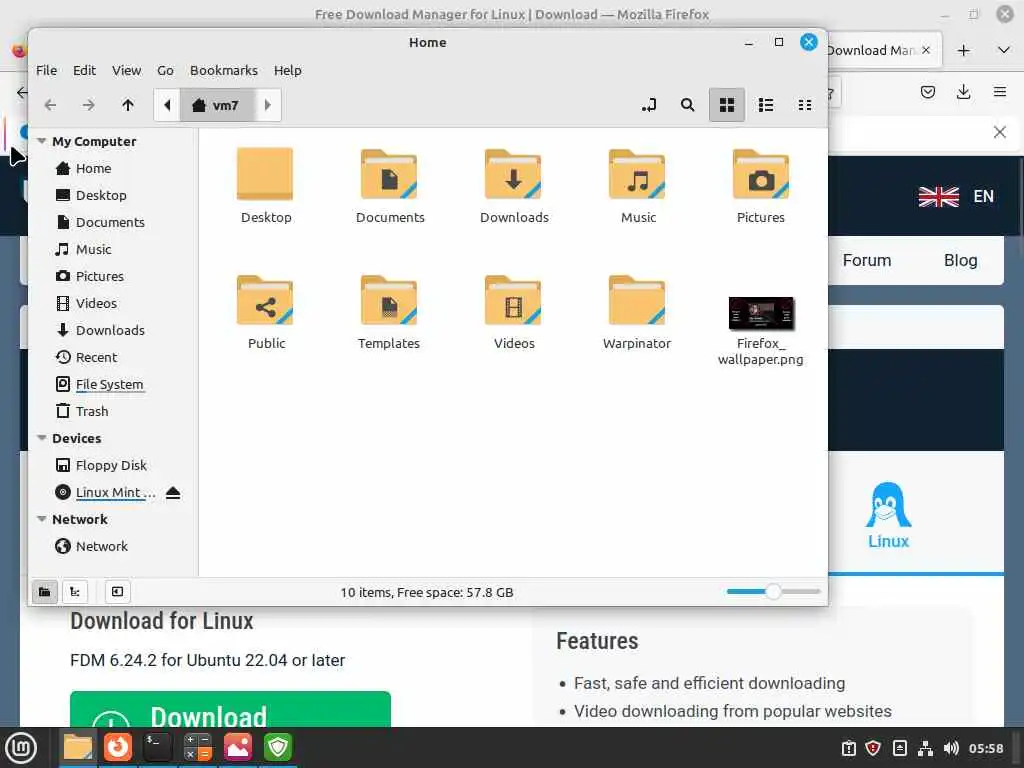Select the Downloads folder icon
Viewport: 1024px width, 768px height.
(x=513, y=174)
